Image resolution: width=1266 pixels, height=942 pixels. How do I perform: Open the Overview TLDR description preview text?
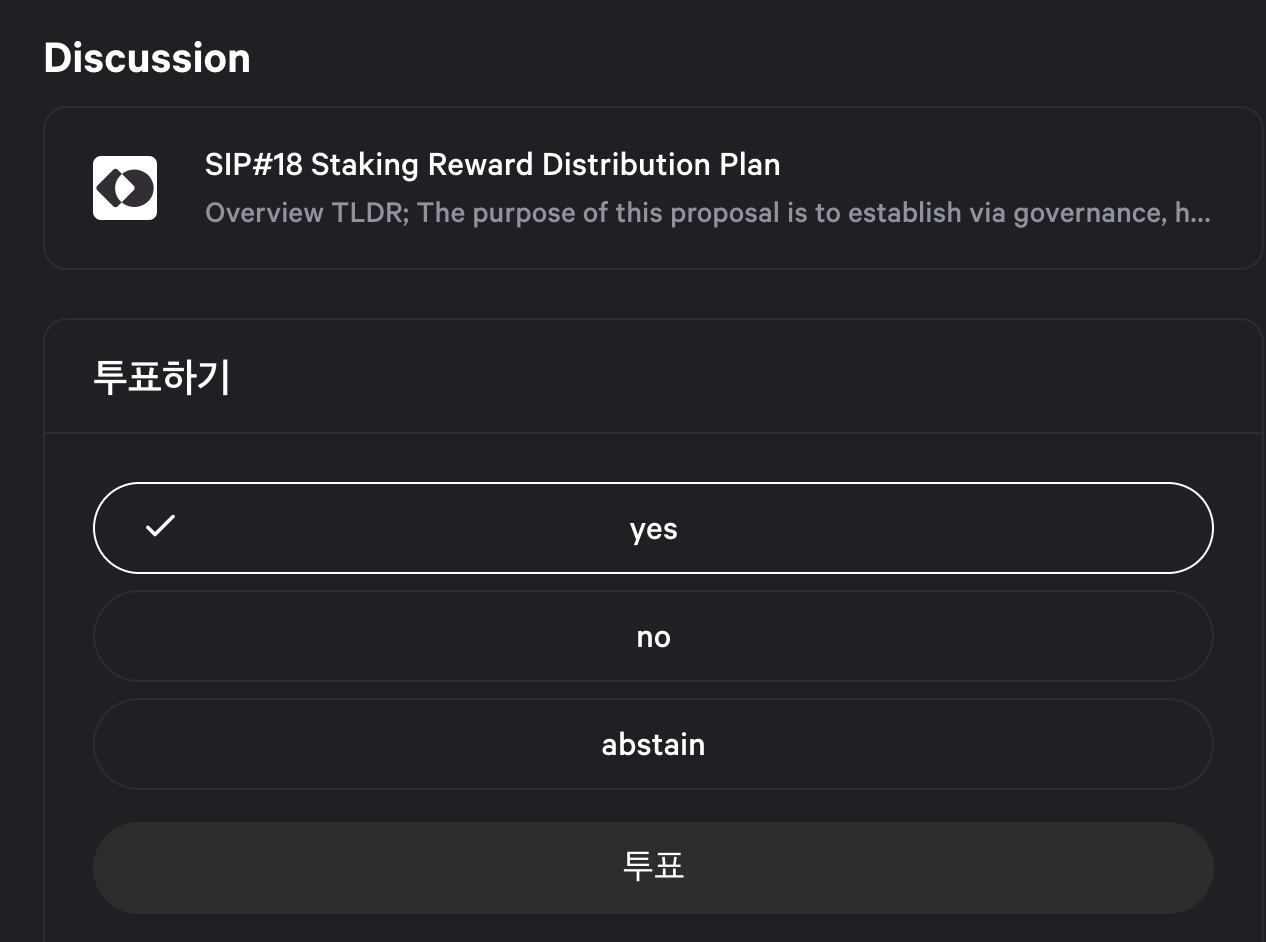708,213
